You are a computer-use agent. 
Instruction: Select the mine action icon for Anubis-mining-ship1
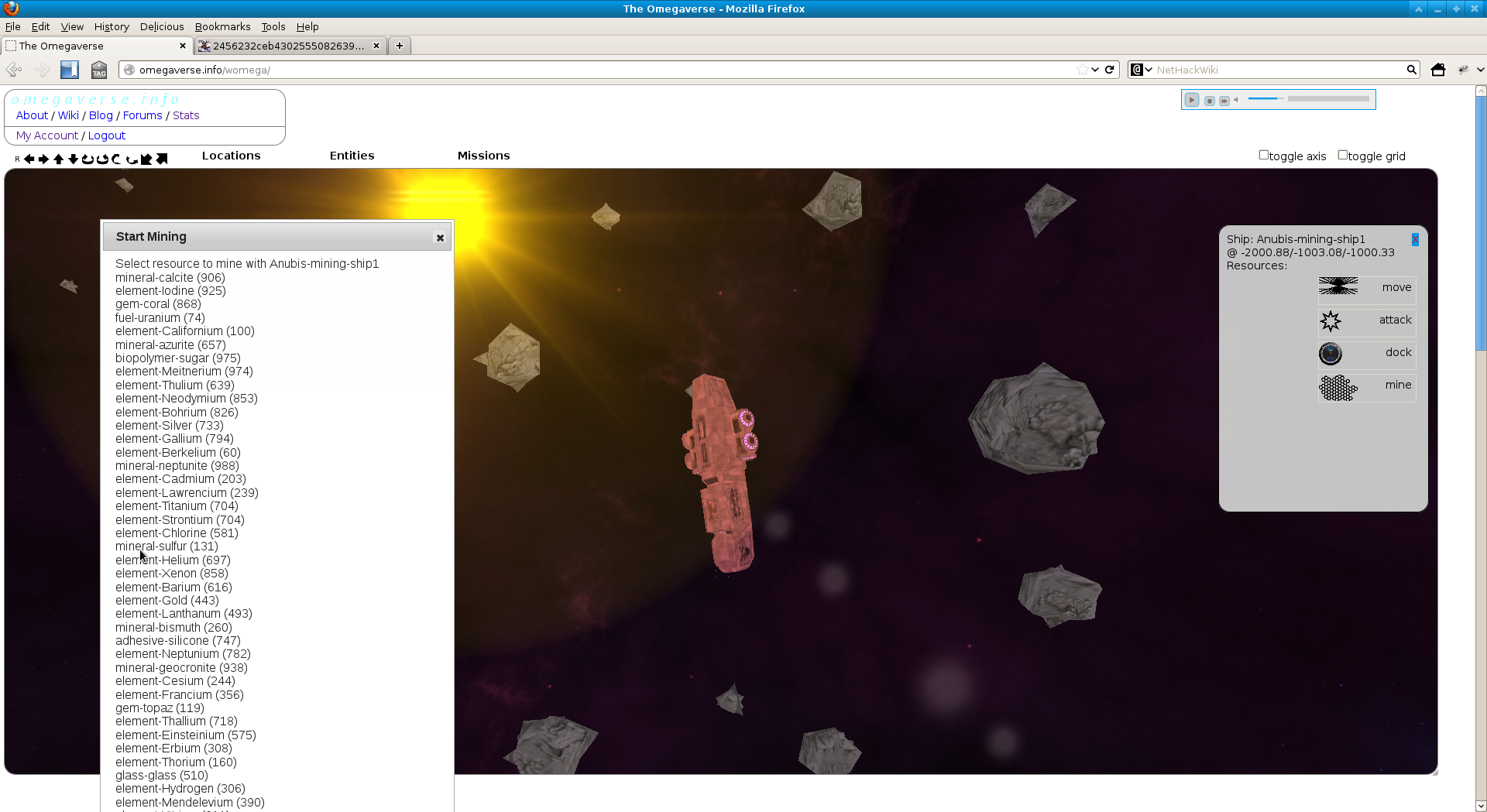coord(1339,387)
